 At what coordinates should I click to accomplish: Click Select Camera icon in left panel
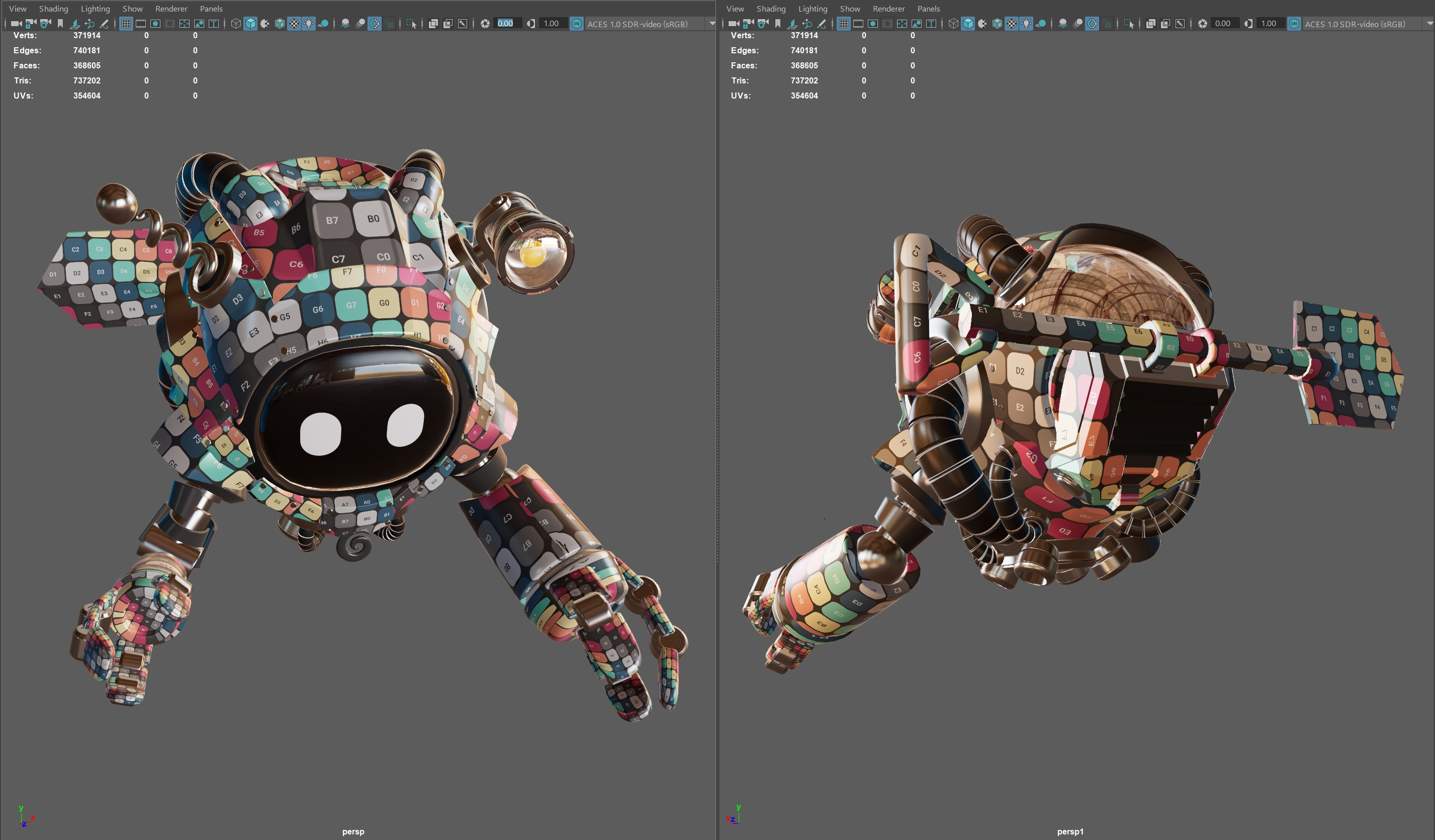tap(16, 23)
